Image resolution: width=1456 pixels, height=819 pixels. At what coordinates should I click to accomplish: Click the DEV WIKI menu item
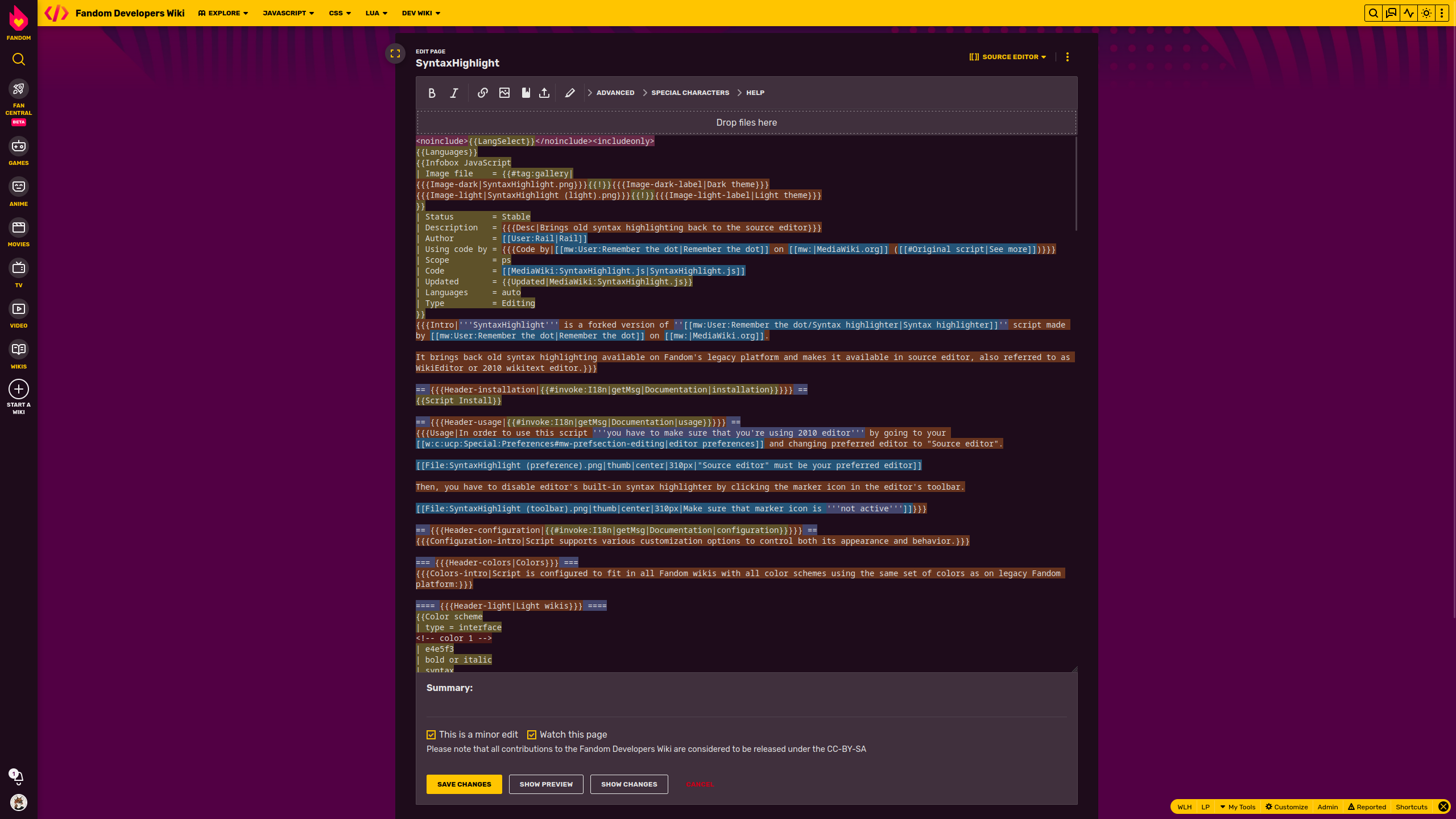[x=417, y=13]
